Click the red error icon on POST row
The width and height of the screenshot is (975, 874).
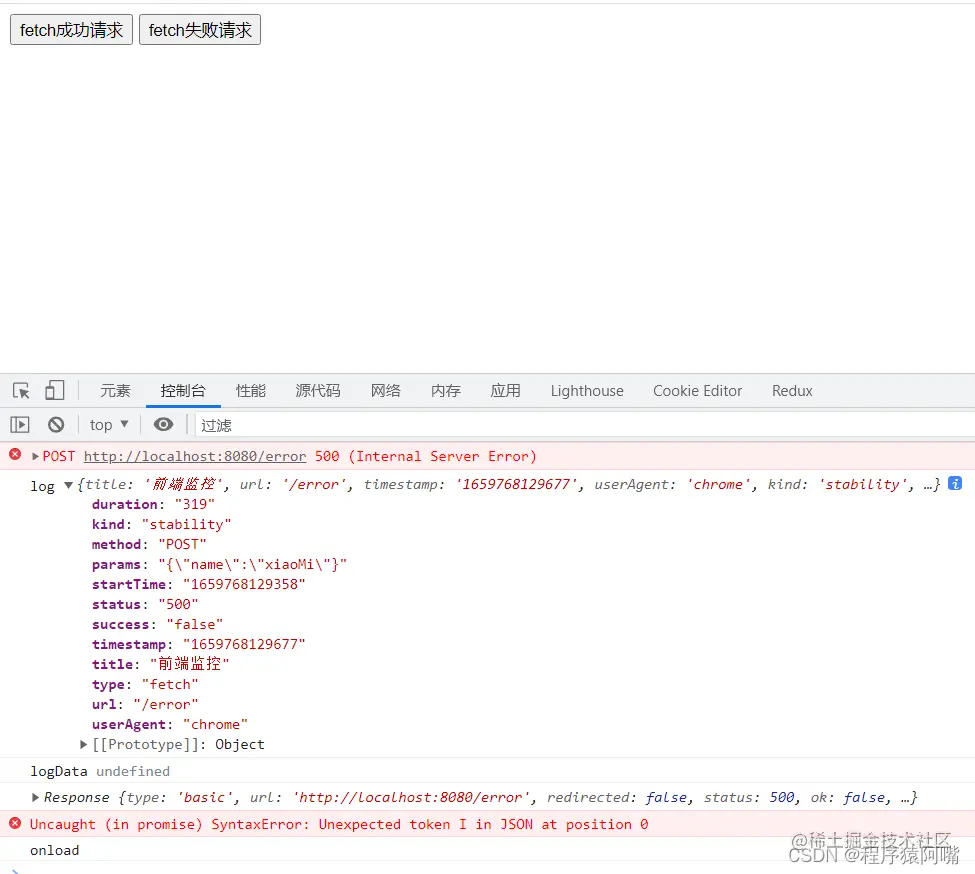(x=16, y=454)
